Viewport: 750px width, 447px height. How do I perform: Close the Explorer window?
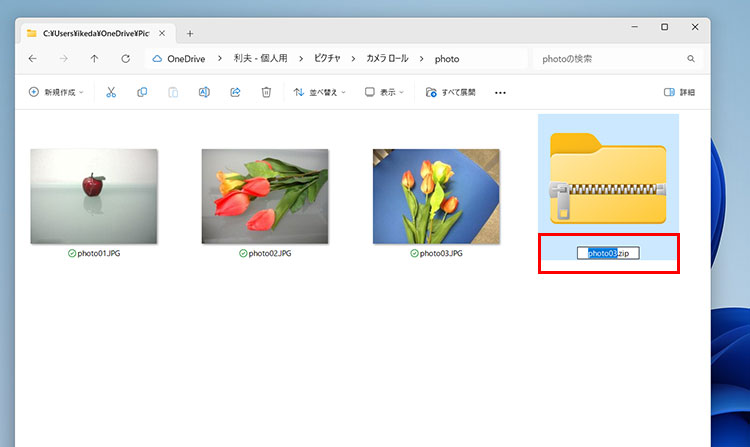click(x=695, y=27)
